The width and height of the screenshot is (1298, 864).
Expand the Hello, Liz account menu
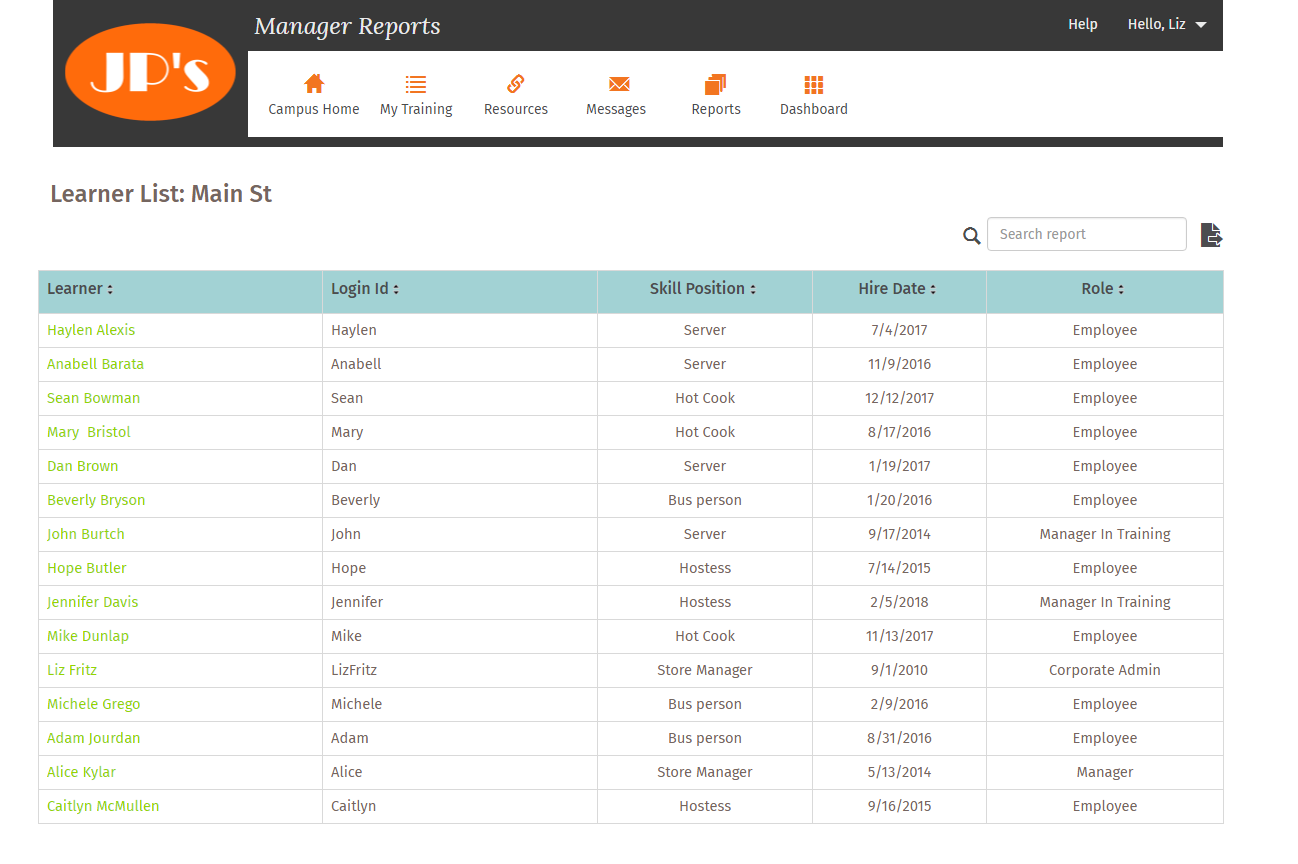(1166, 24)
